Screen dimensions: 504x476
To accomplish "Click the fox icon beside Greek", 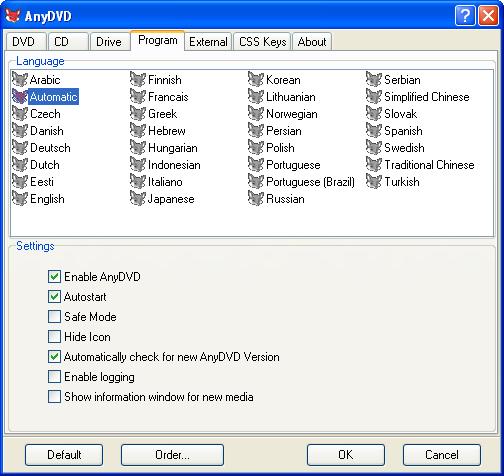I will point(138,113).
